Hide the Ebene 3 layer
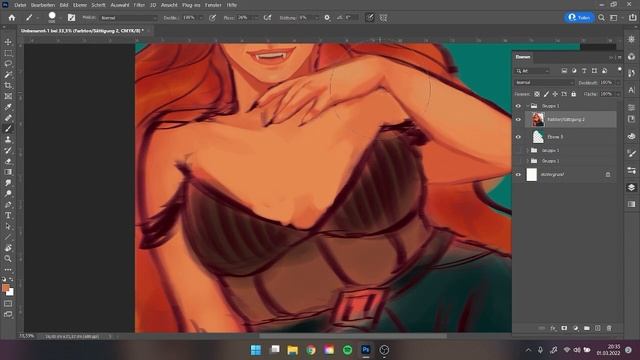The height and width of the screenshot is (360, 640). [x=518, y=137]
